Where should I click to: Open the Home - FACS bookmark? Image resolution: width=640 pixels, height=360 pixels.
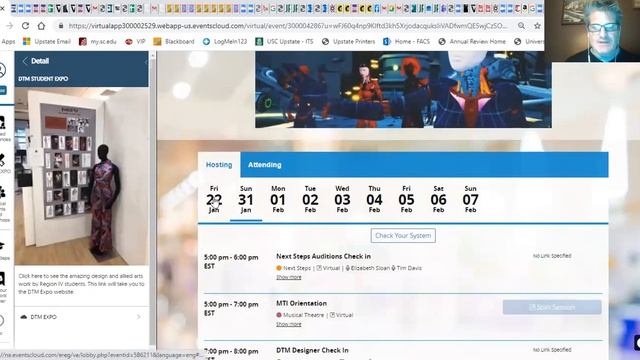tap(407, 41)
